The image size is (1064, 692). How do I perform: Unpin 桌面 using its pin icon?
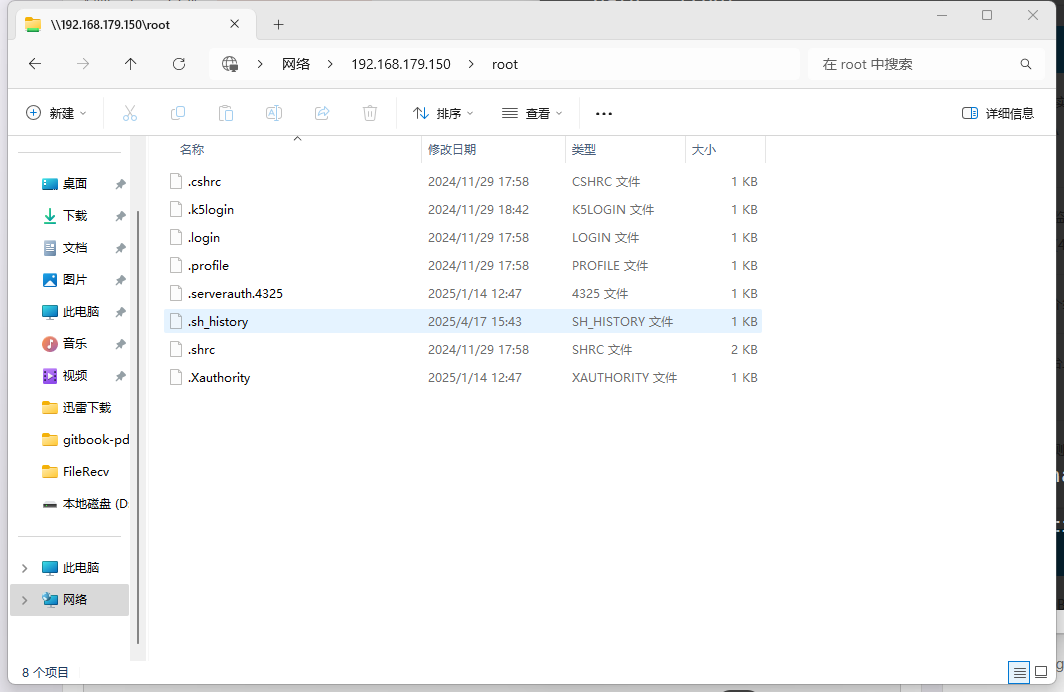[x=120, y=184]
